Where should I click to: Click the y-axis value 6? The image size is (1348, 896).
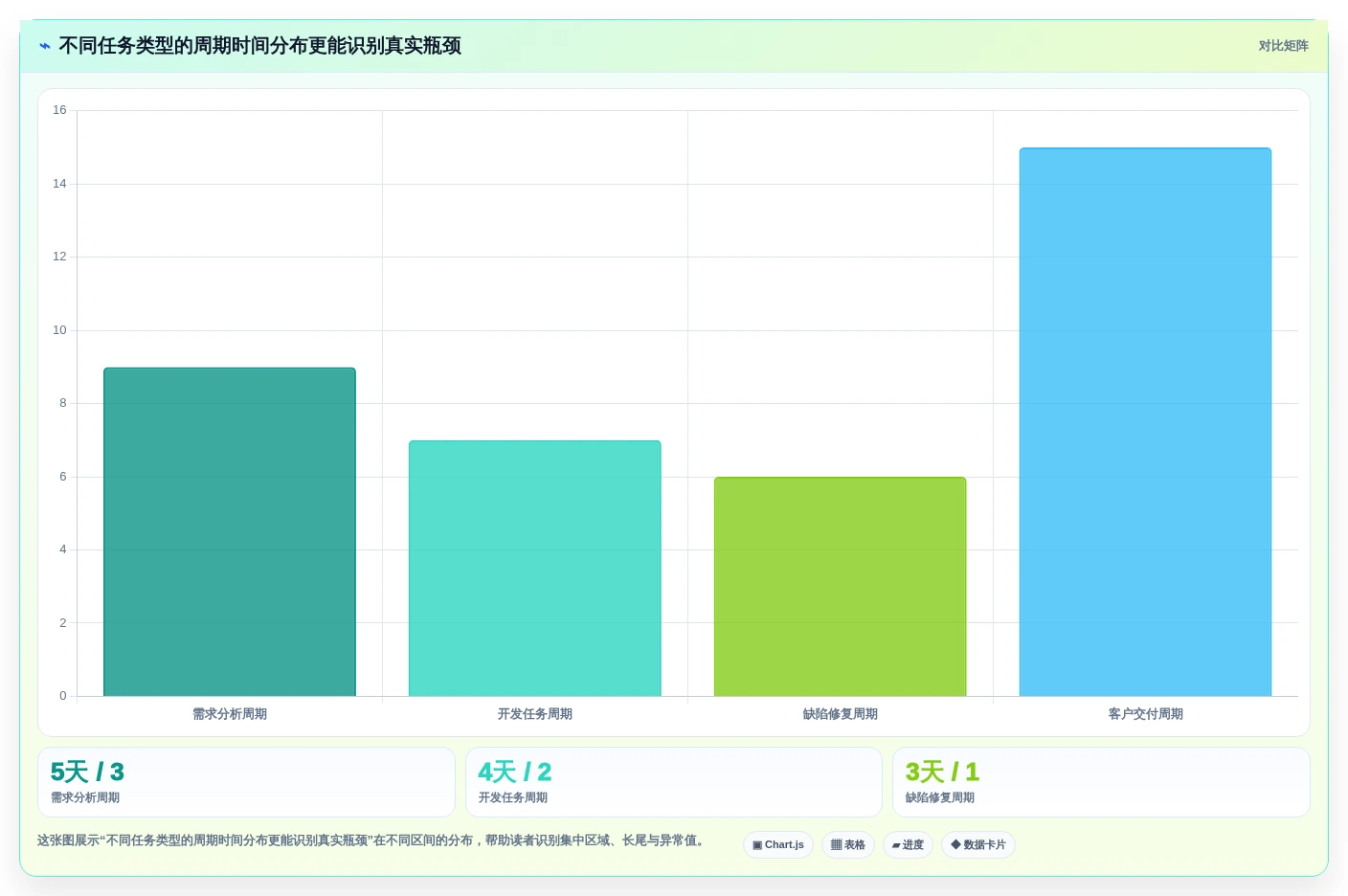pyautogui.click(x=63, y=477)
